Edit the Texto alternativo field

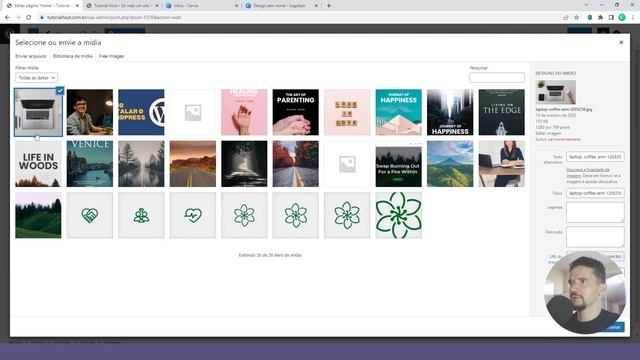[595, 157]
